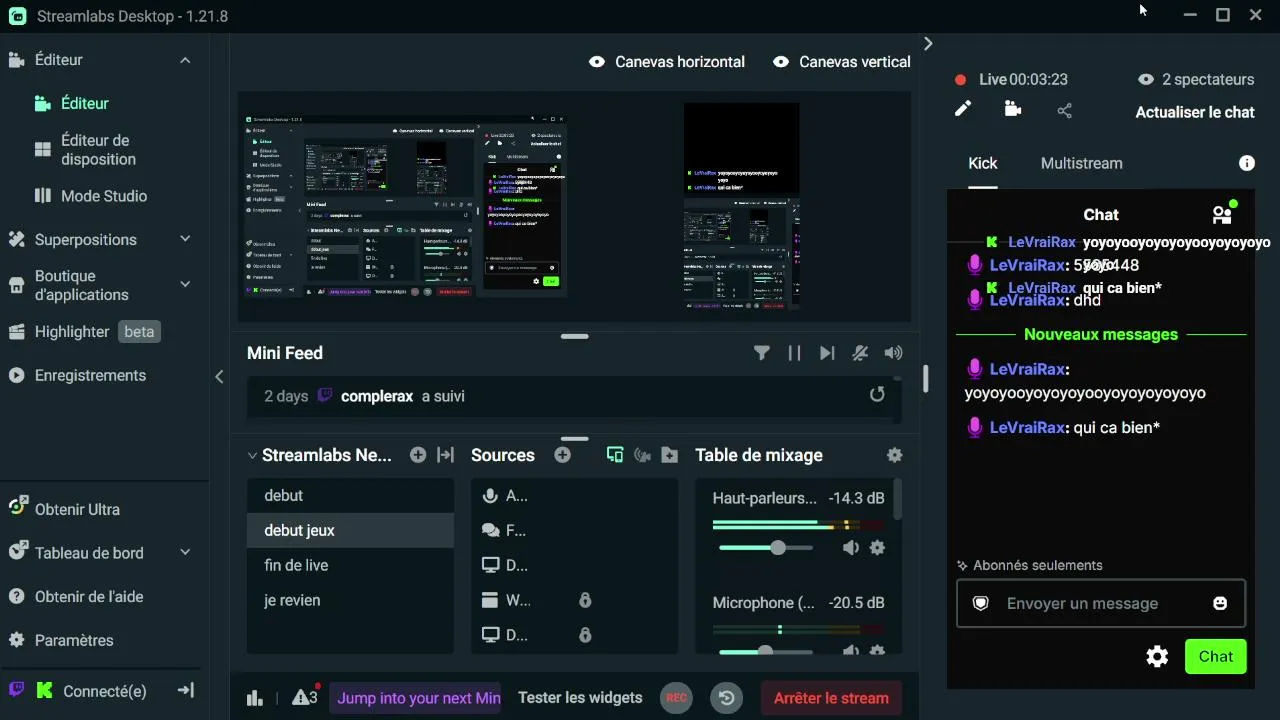The image size is (1280, 720).
Task: Click the camera studio icon in Sources header
Action: point(642,455)
